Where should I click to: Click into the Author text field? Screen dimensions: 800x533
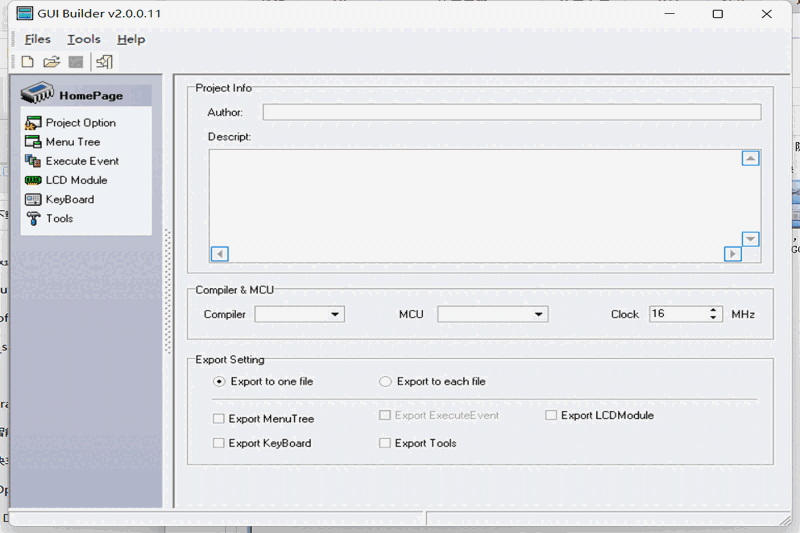coord(511,112)
